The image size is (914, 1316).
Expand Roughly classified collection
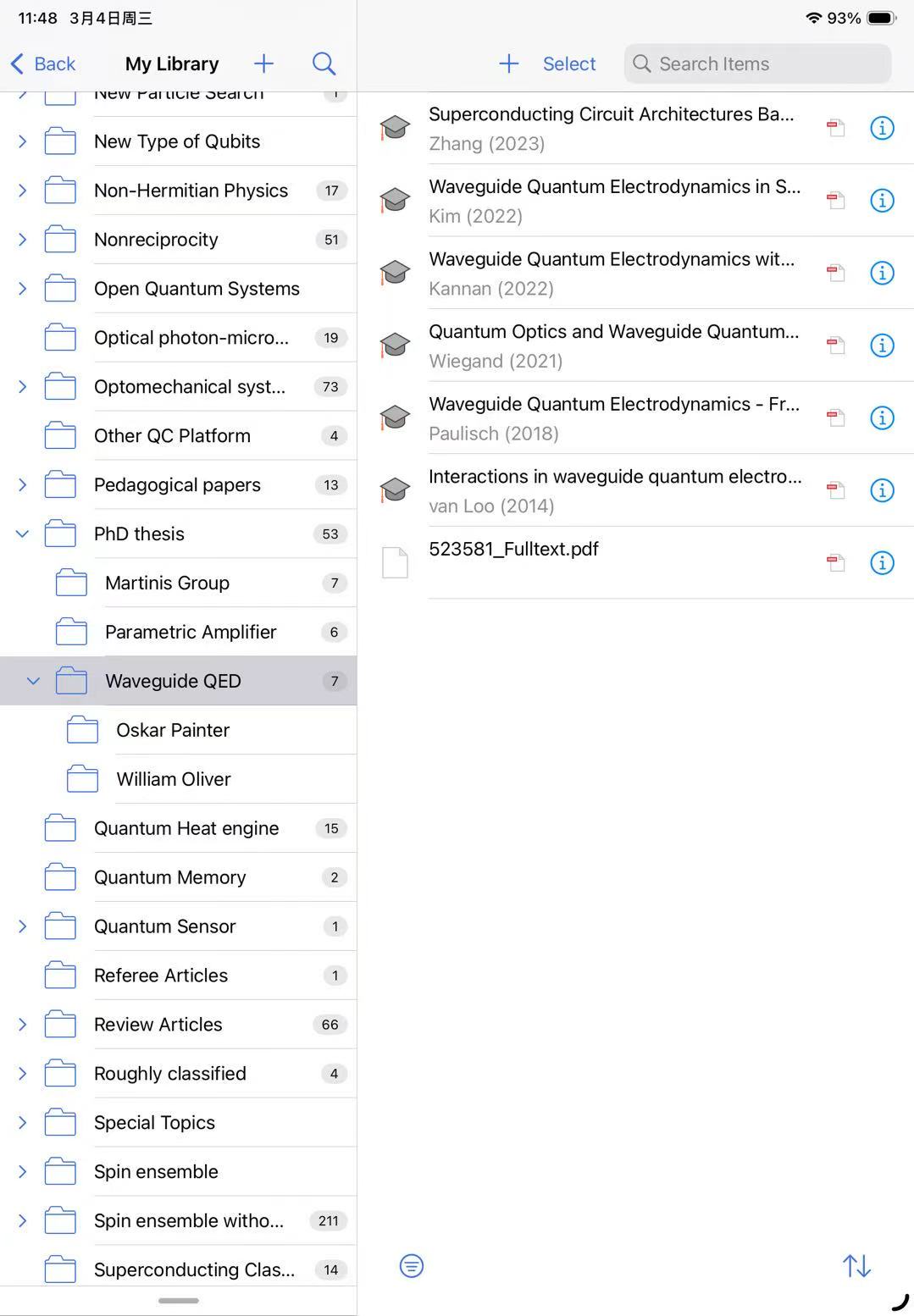tap(23, 1074)
